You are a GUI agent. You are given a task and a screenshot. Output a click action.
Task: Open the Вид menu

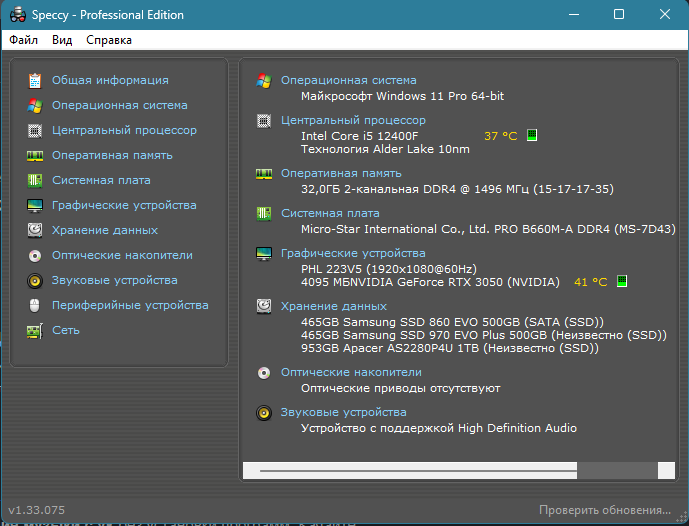[x=62, y=40]
